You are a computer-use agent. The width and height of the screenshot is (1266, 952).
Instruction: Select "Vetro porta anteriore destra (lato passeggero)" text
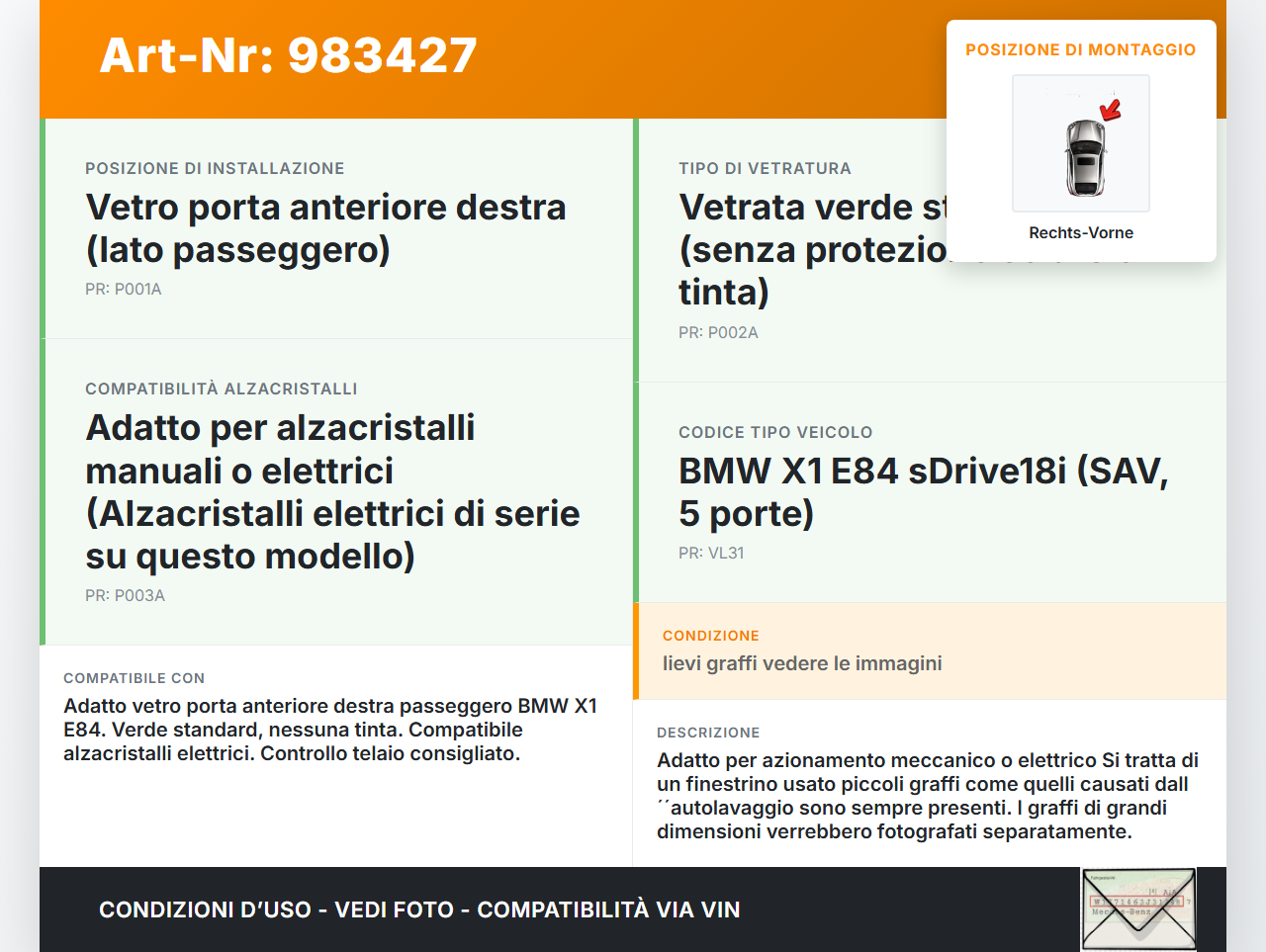pyautogui.click(x=325, y=228)
